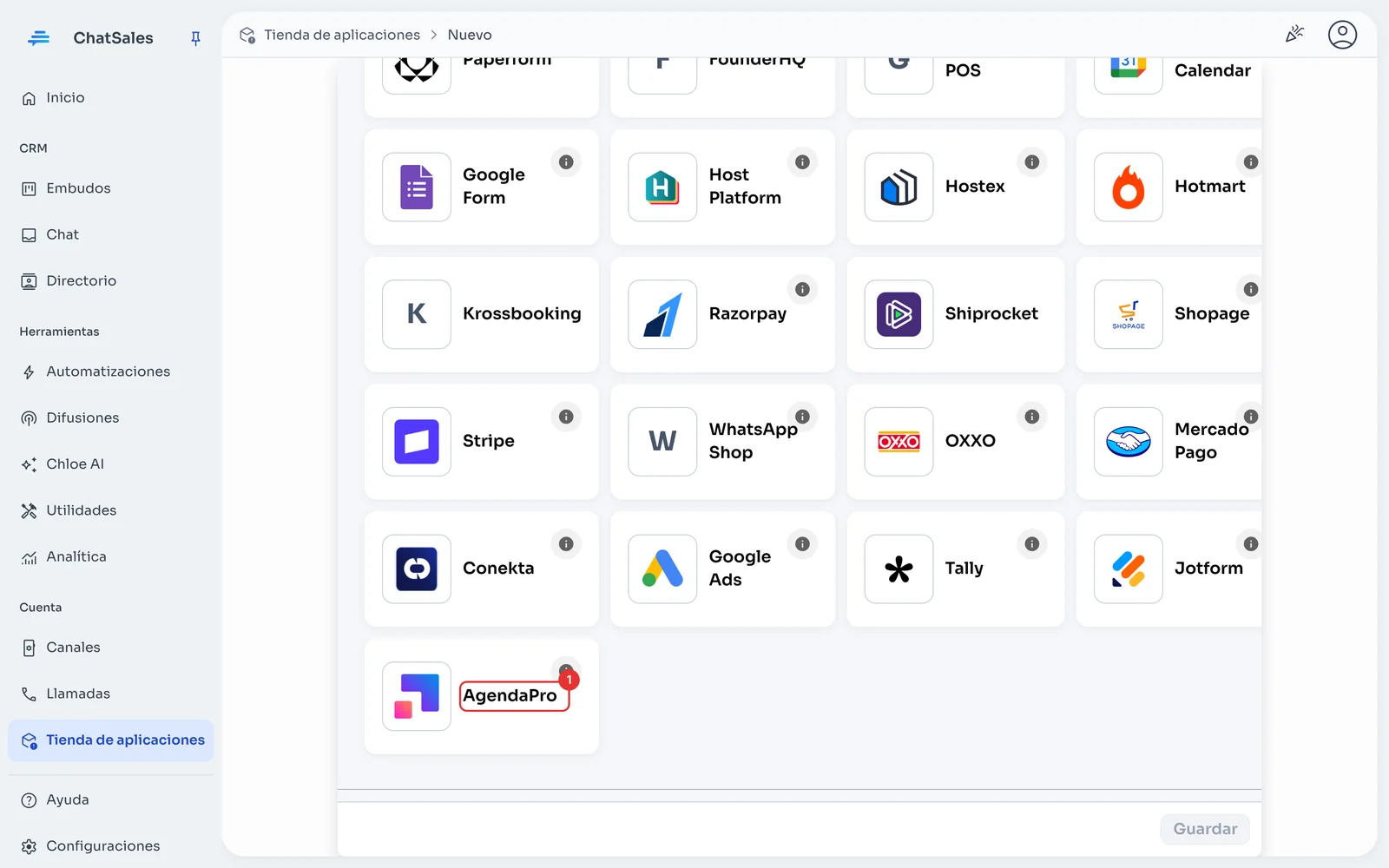Show info for Razorpay
1389x868 pixels.
802,290
